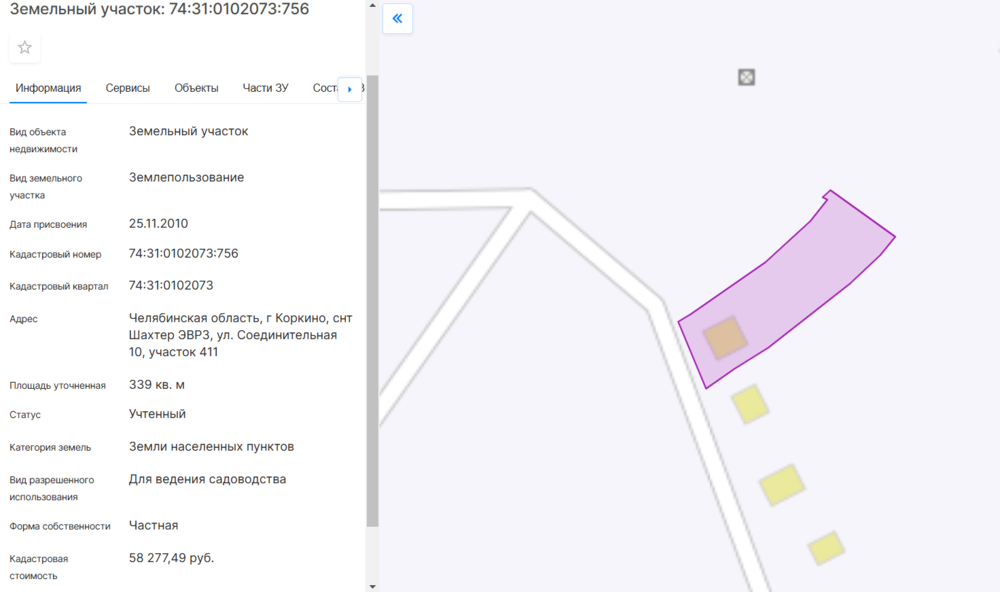Click the cadastral quarter value 74:31:0102073
Image resolution: width=1000 pixels, height=592 pixels.
(x=171, y=285)
